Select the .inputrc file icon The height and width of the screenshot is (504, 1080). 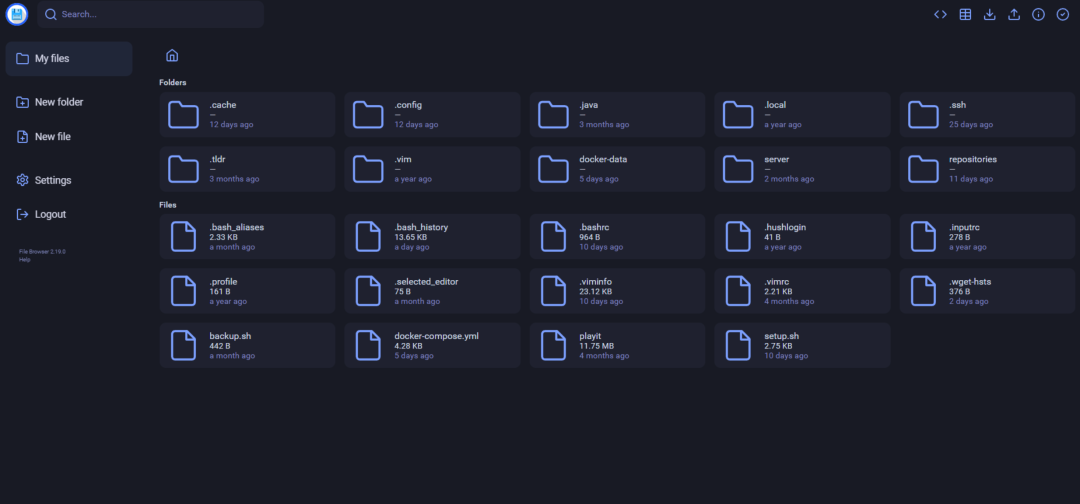(x=923, y=236)
